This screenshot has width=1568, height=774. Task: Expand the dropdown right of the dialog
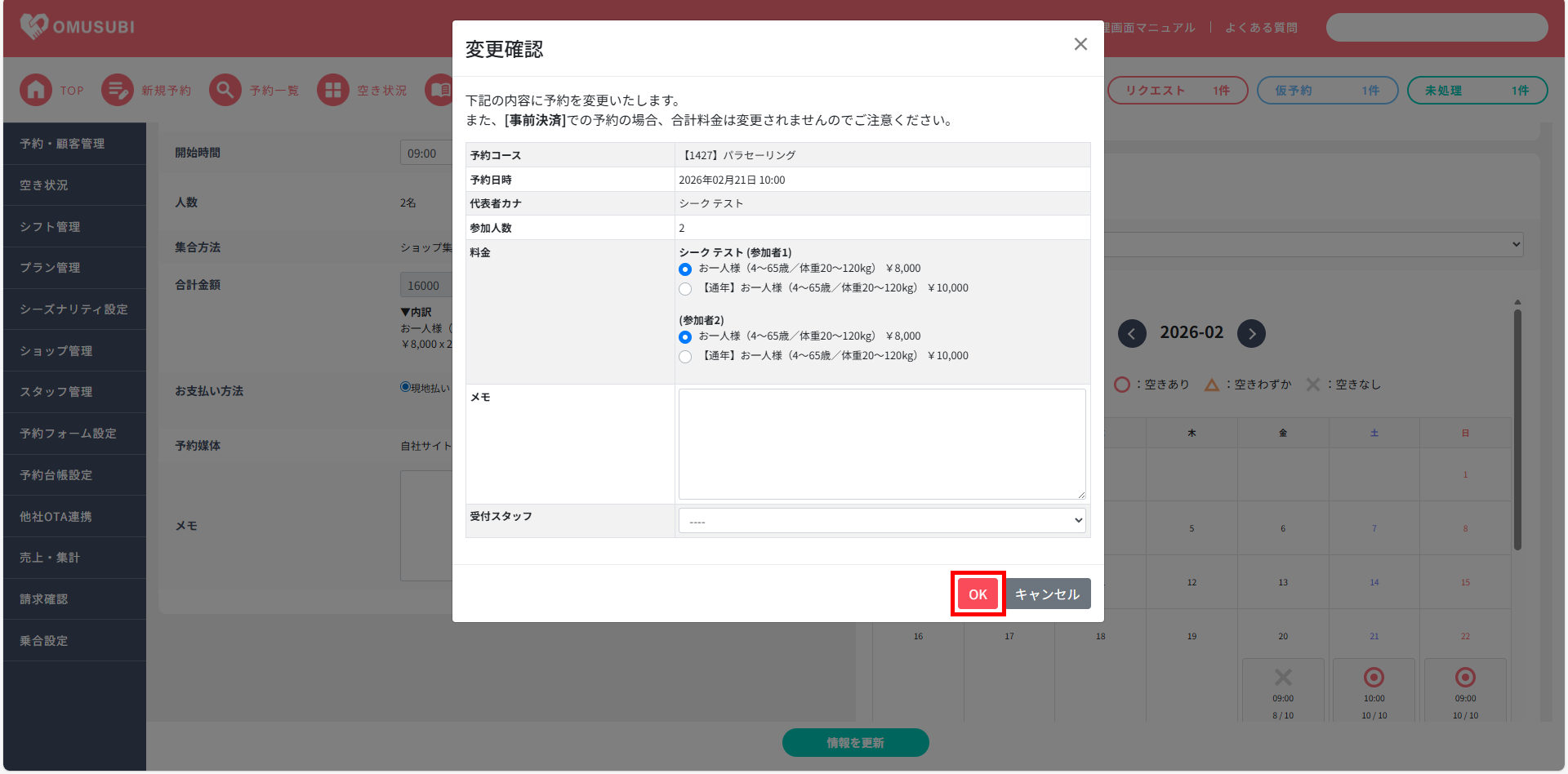(1516, 244)
